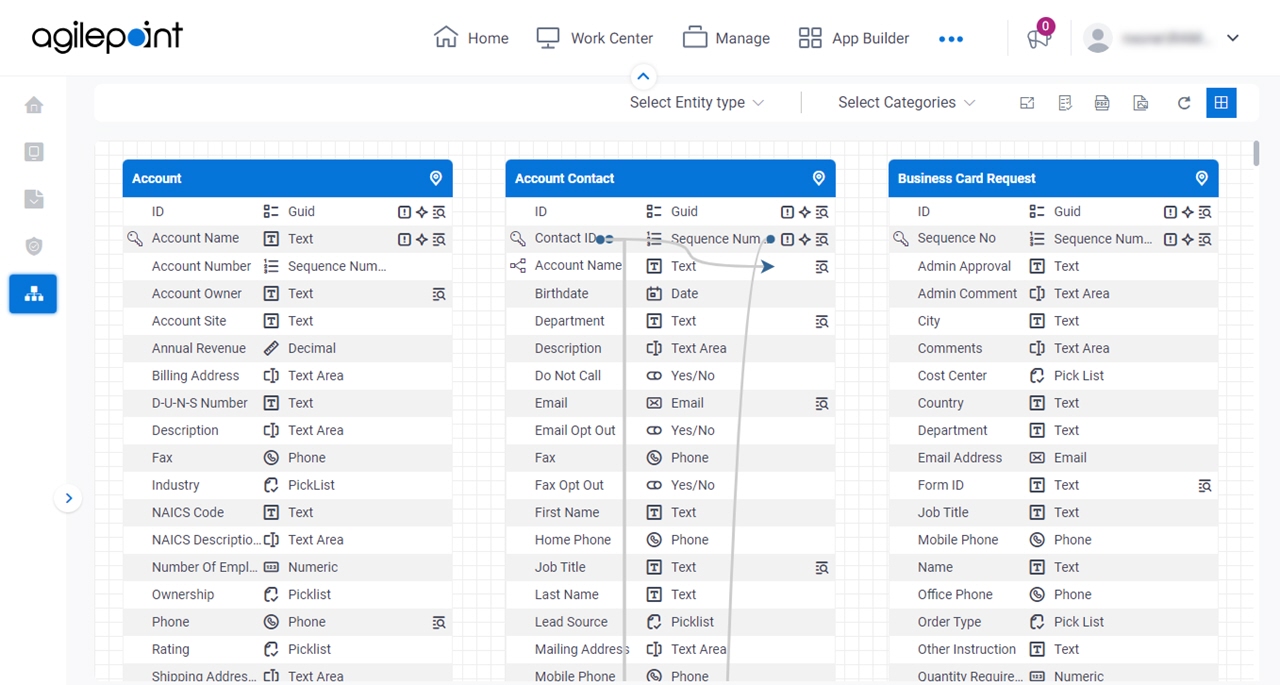
Task: Select the entity hierarchy sidebar icon
Action: (x=34, y=294)
